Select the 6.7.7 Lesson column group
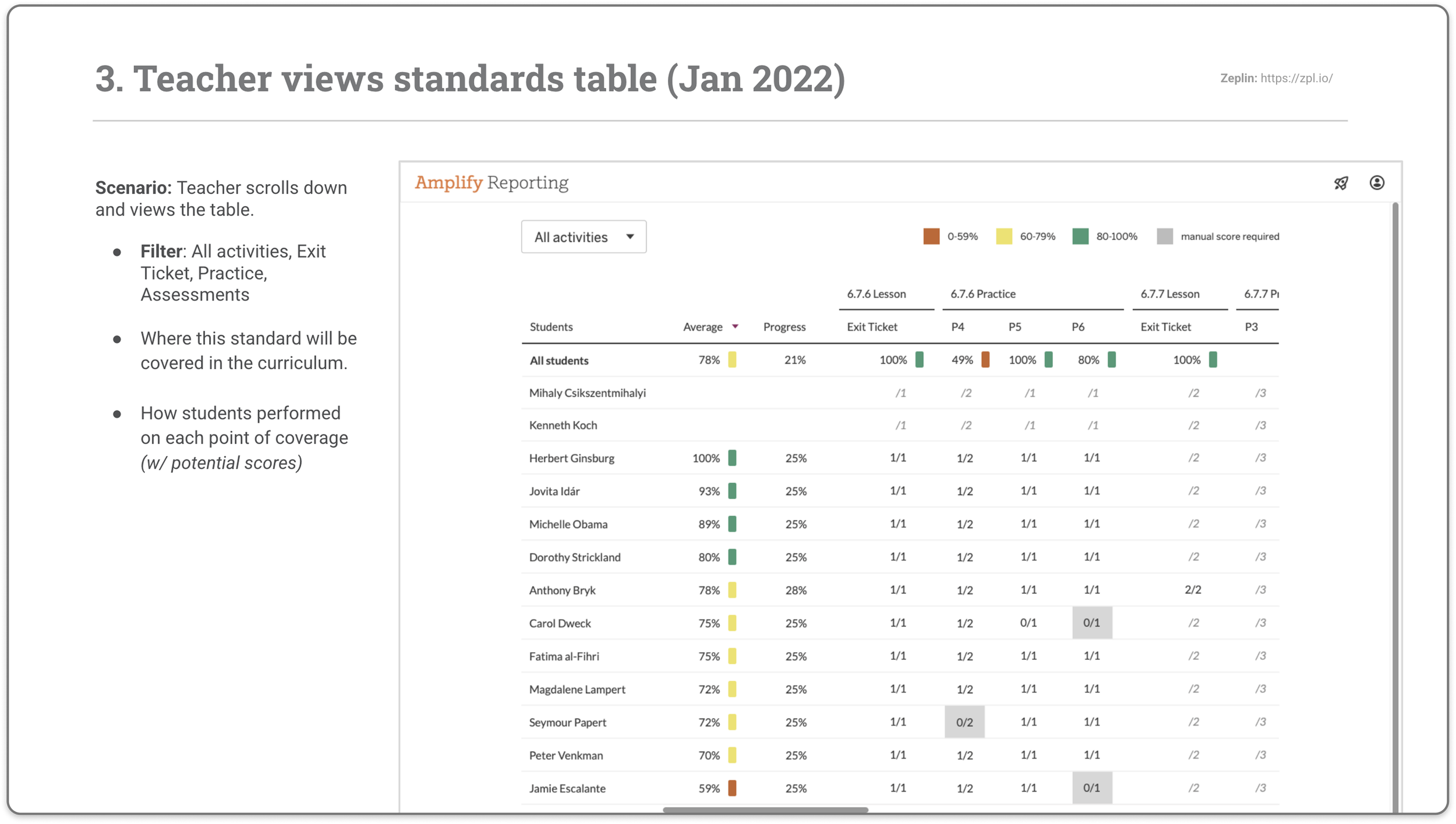 [x=1169, y=294]
